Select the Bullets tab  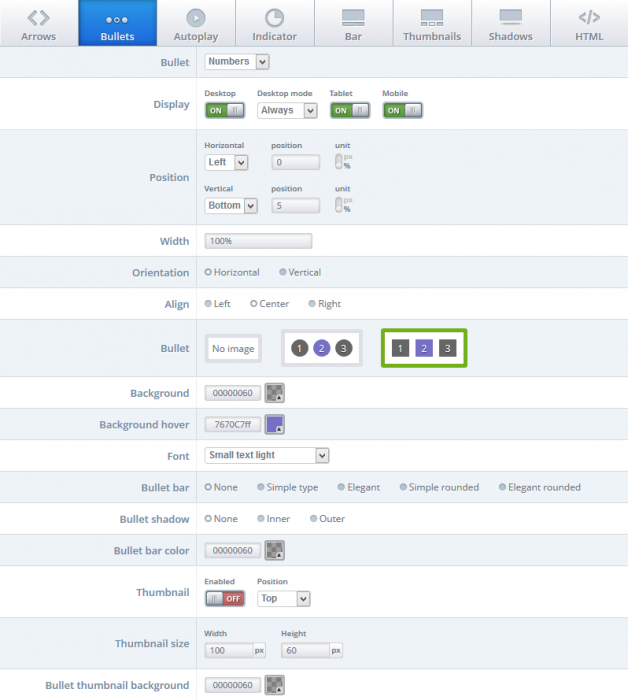[117, 25]
